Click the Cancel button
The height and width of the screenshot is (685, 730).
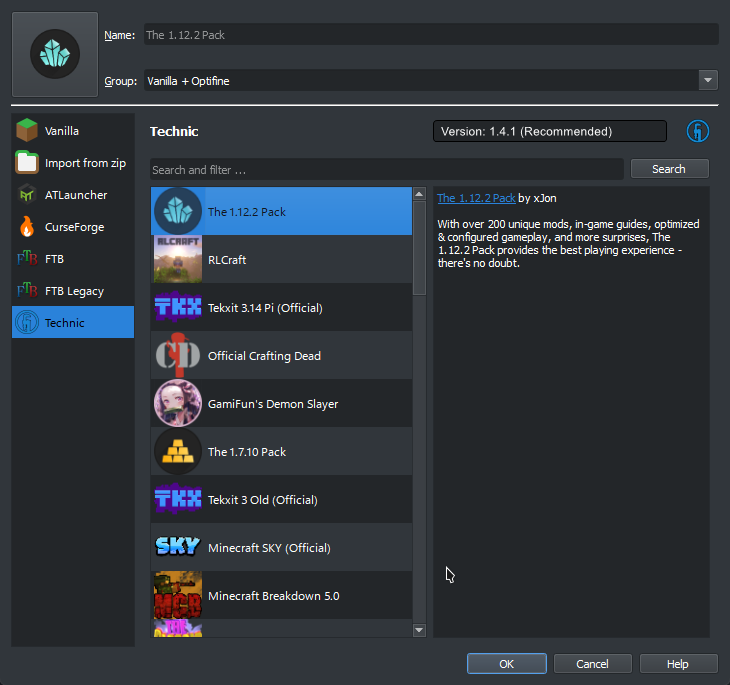point(592,664)
